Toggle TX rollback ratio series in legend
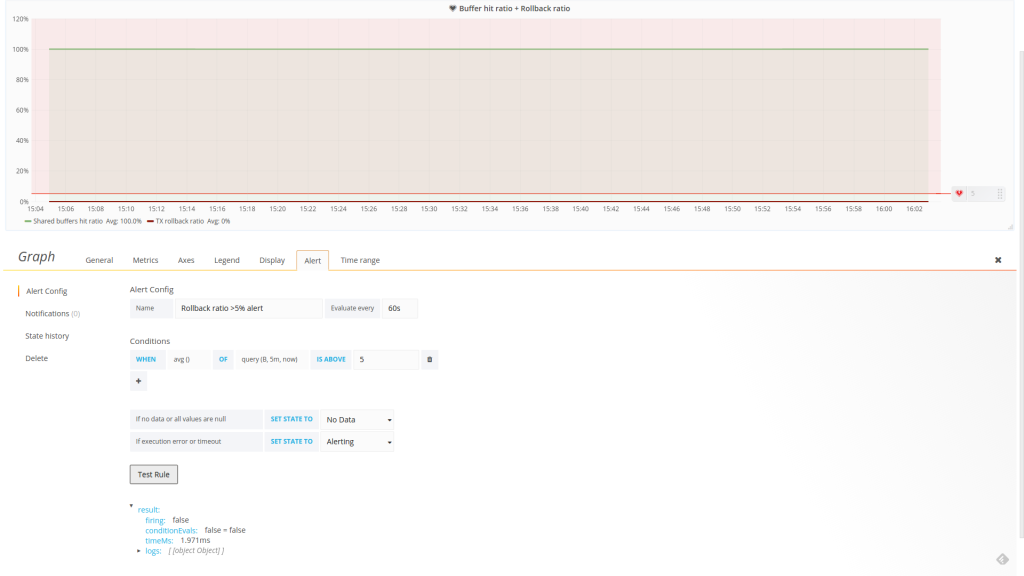Screen dimensions: 1024x576 [179, 221]
